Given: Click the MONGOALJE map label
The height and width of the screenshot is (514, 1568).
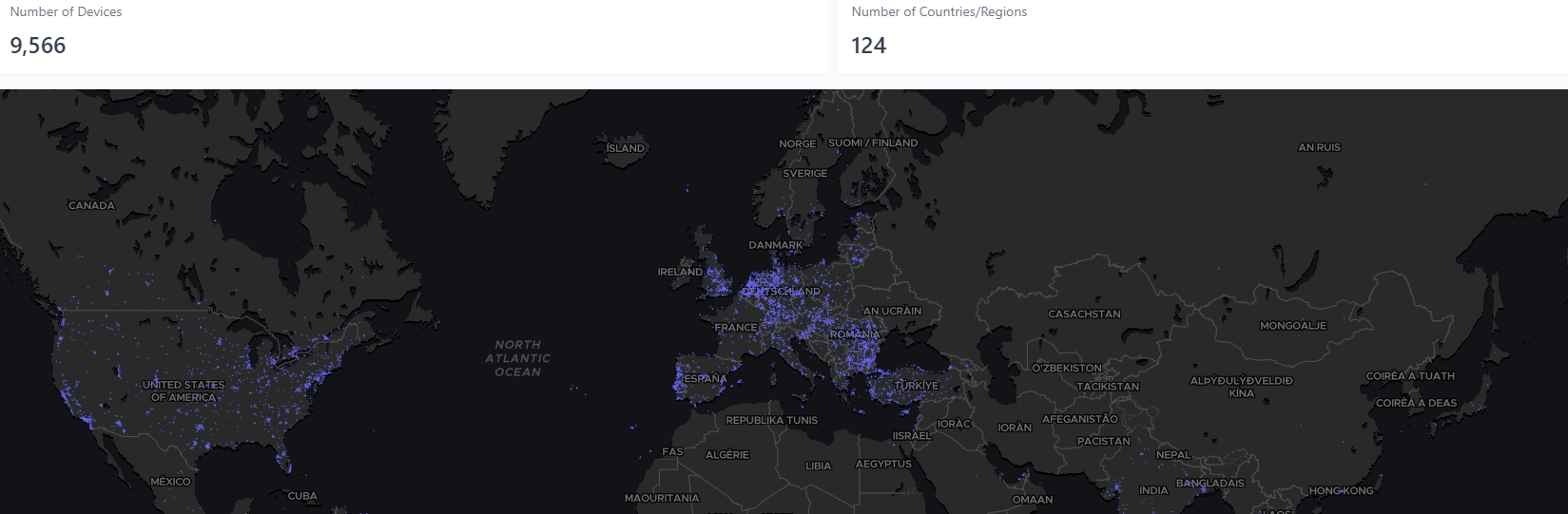Looking at the screenshot, I should pos(1293,326).
